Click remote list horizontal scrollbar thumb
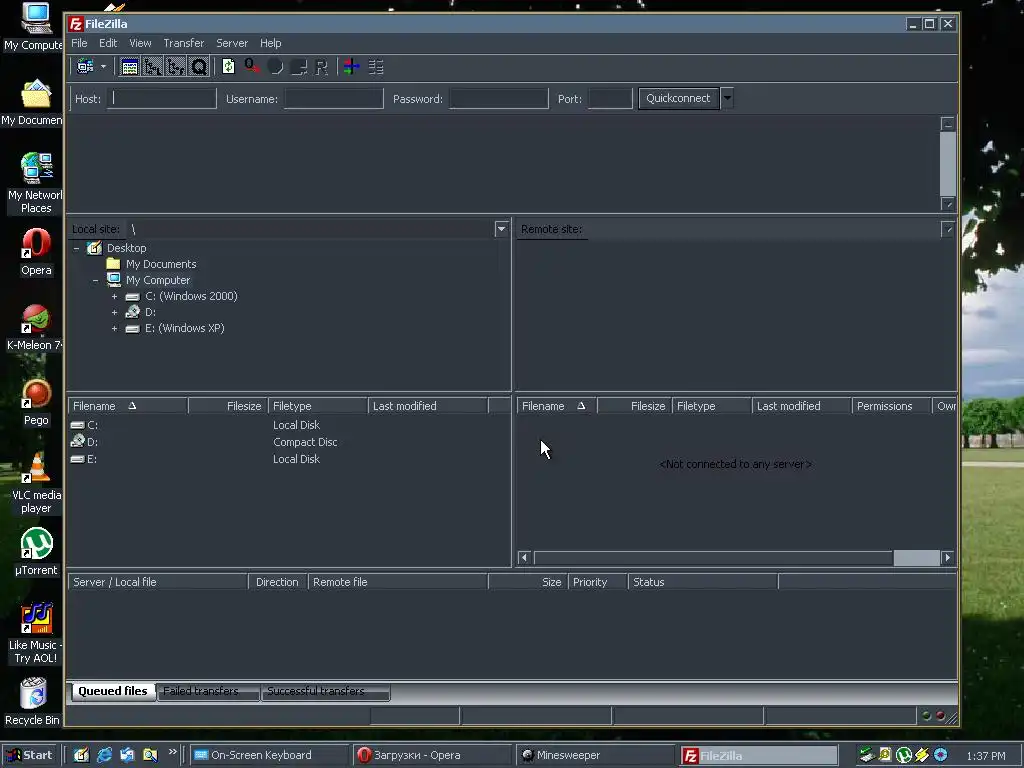1024x768 pixels. click(916, 558)
